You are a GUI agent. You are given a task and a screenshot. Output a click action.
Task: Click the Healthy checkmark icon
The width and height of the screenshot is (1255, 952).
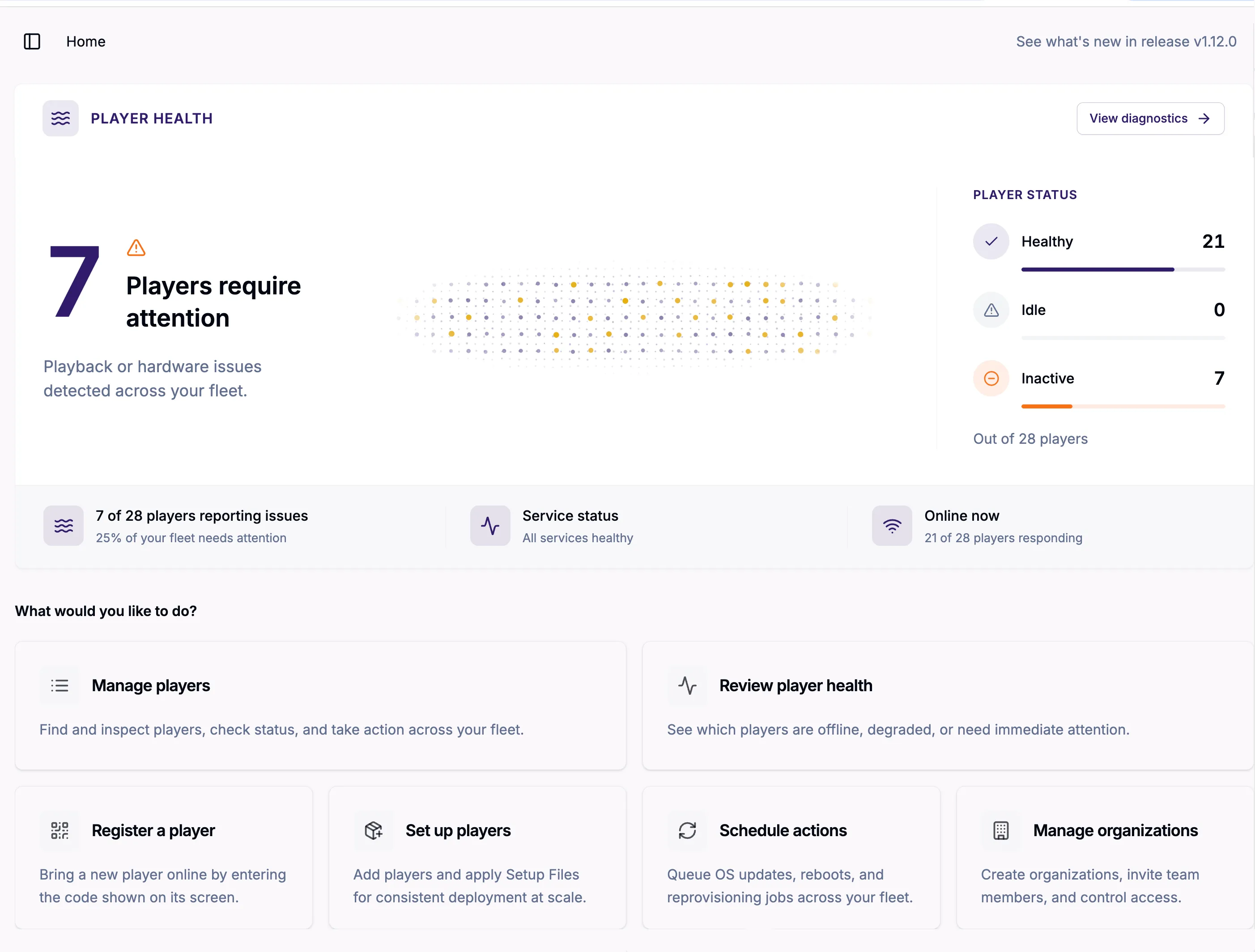[991, 242]
